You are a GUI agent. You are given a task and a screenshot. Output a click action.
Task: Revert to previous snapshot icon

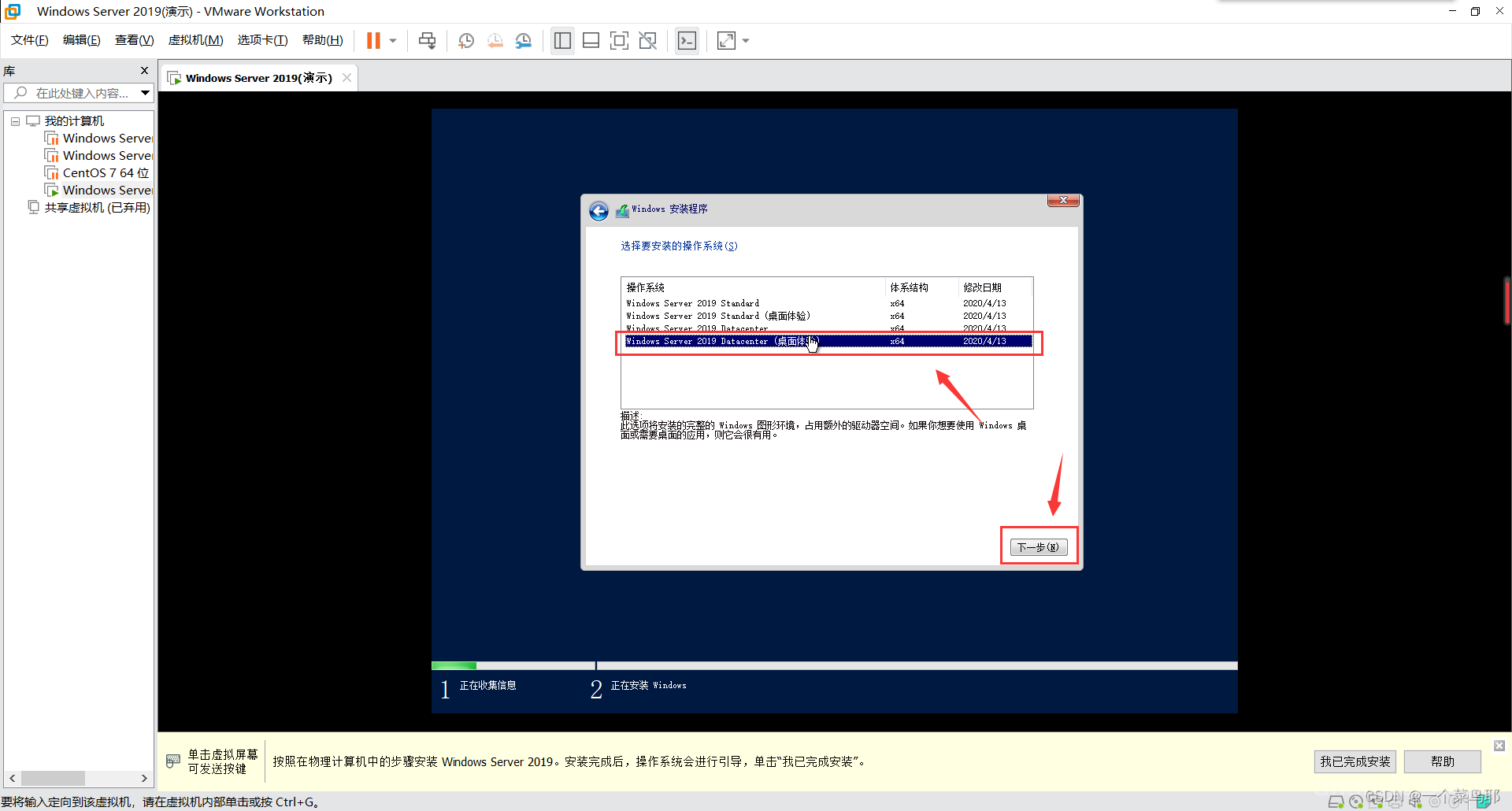(x=495, y=40)
